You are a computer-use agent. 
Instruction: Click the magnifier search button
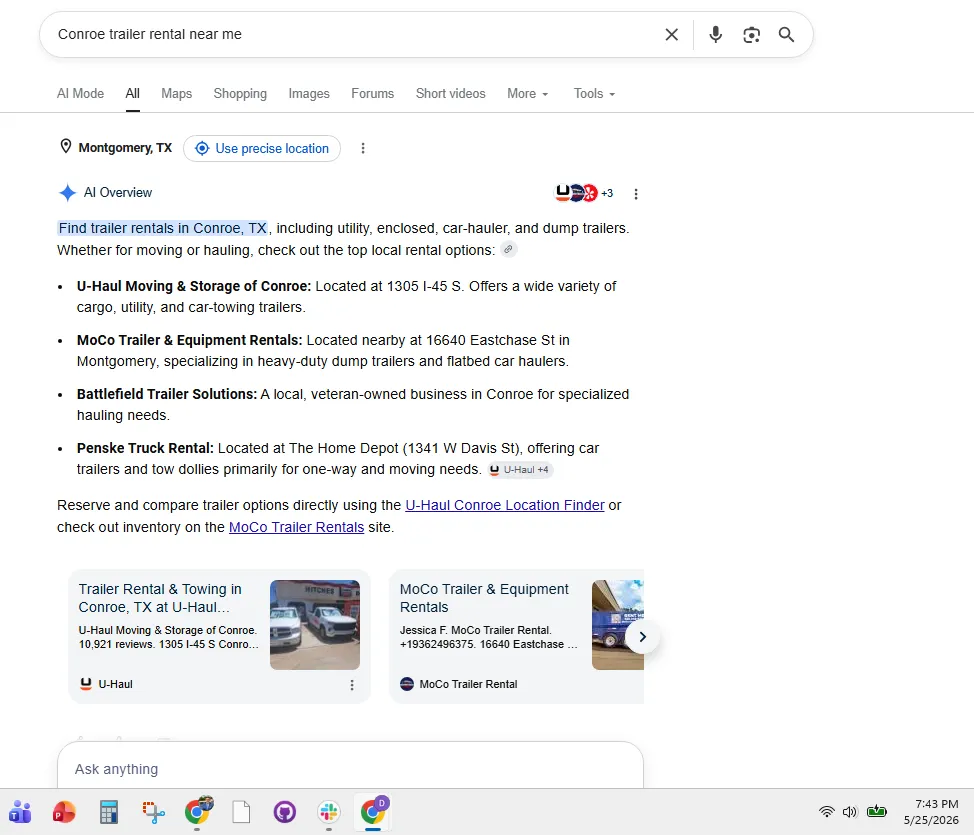(x=786, y=35)
